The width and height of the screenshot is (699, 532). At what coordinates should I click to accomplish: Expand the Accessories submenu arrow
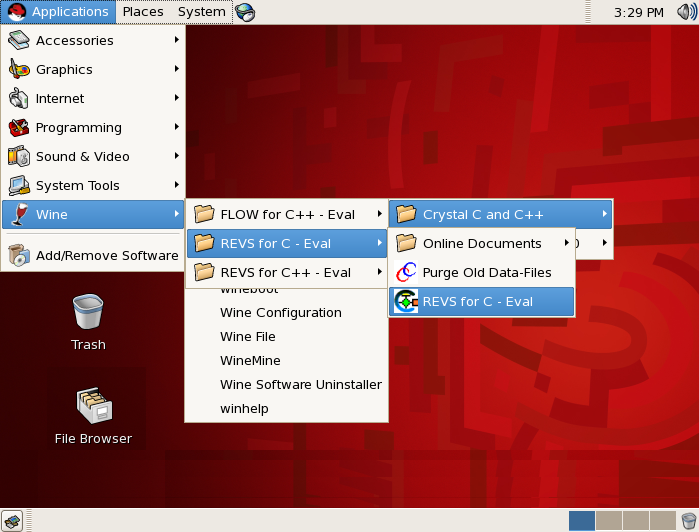click(x=177, y=40)
